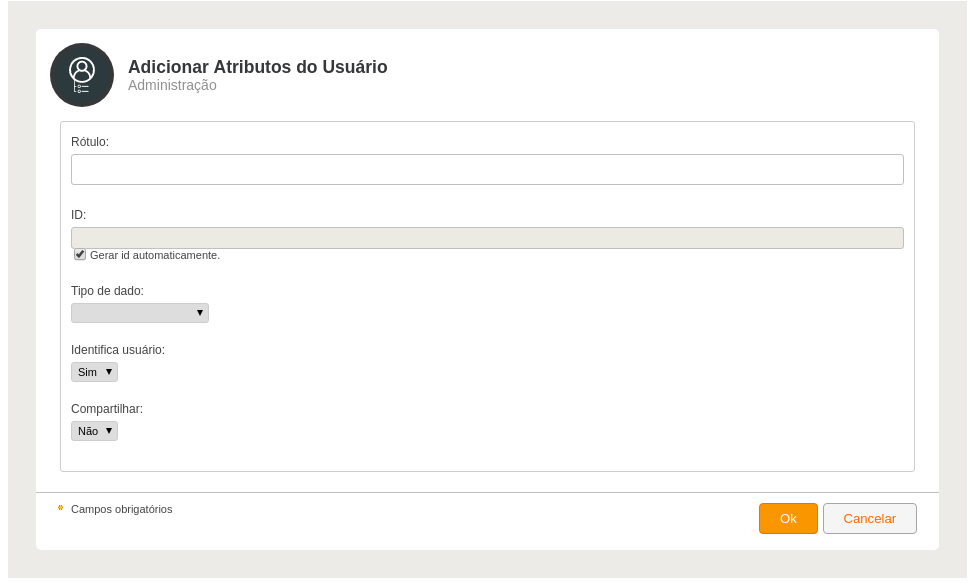
Task: Click the 'Administração' subtitle text
Action: click(x=172, y=85)
